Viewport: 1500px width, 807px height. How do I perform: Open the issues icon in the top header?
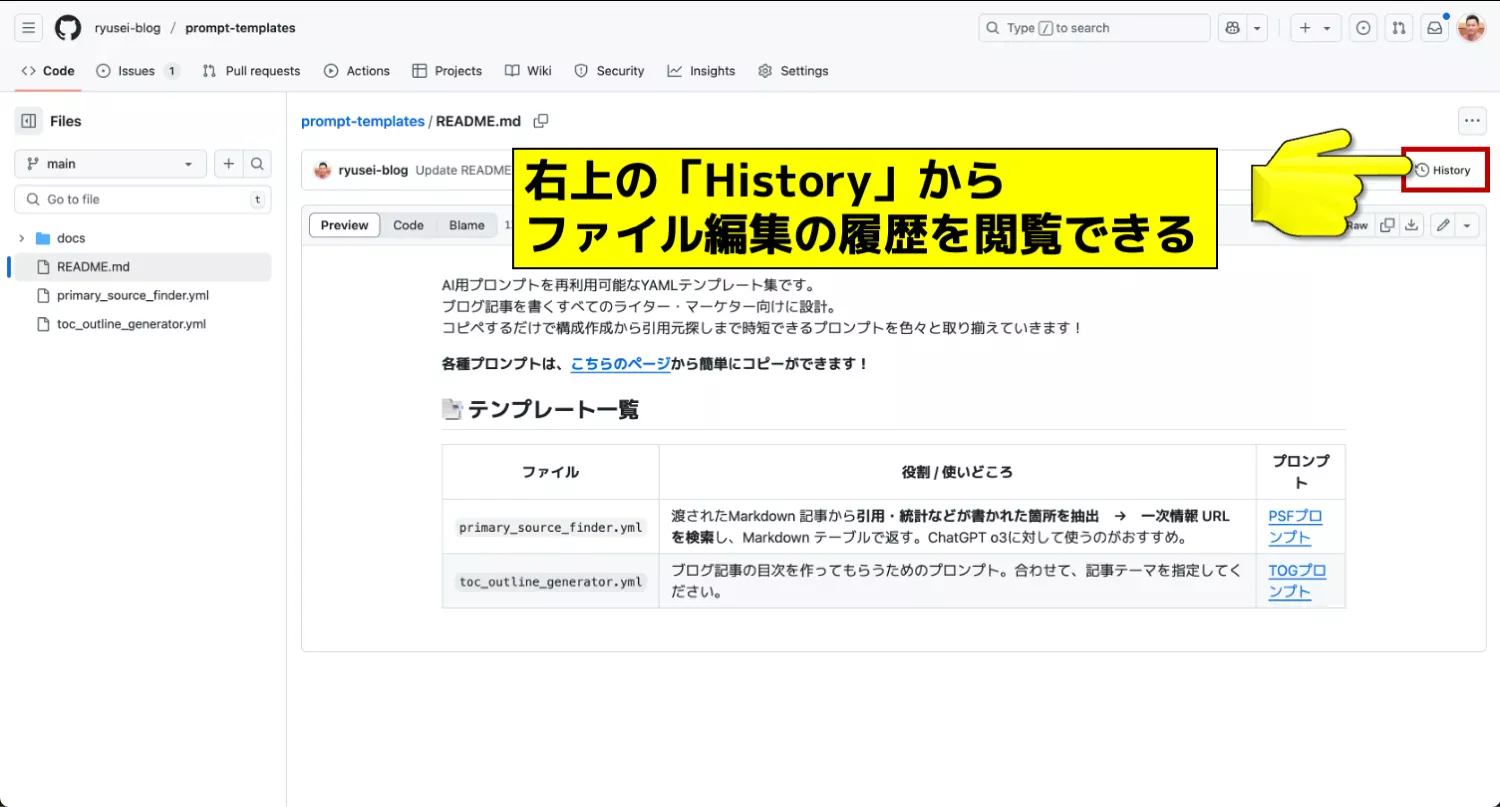point(1363,28)
